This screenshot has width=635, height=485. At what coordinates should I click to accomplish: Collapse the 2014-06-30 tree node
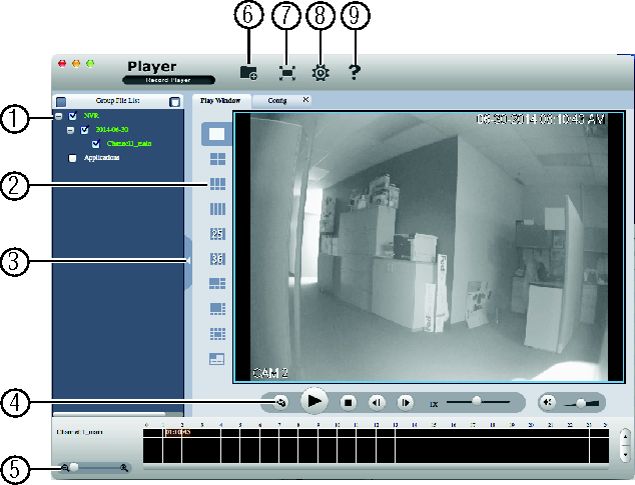tap(70, 130)
